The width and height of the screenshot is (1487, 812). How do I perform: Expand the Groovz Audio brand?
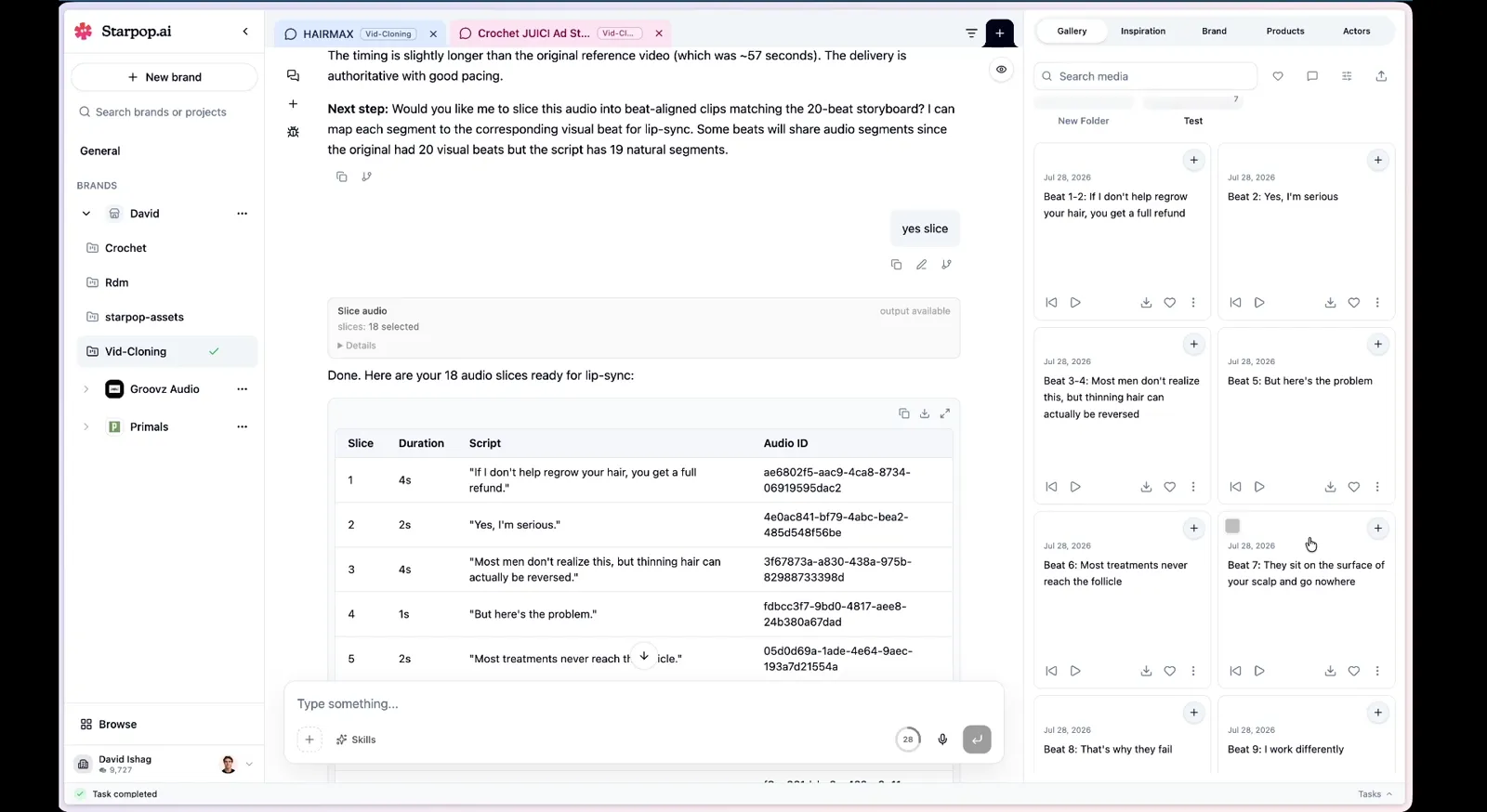tap(86, 389)
